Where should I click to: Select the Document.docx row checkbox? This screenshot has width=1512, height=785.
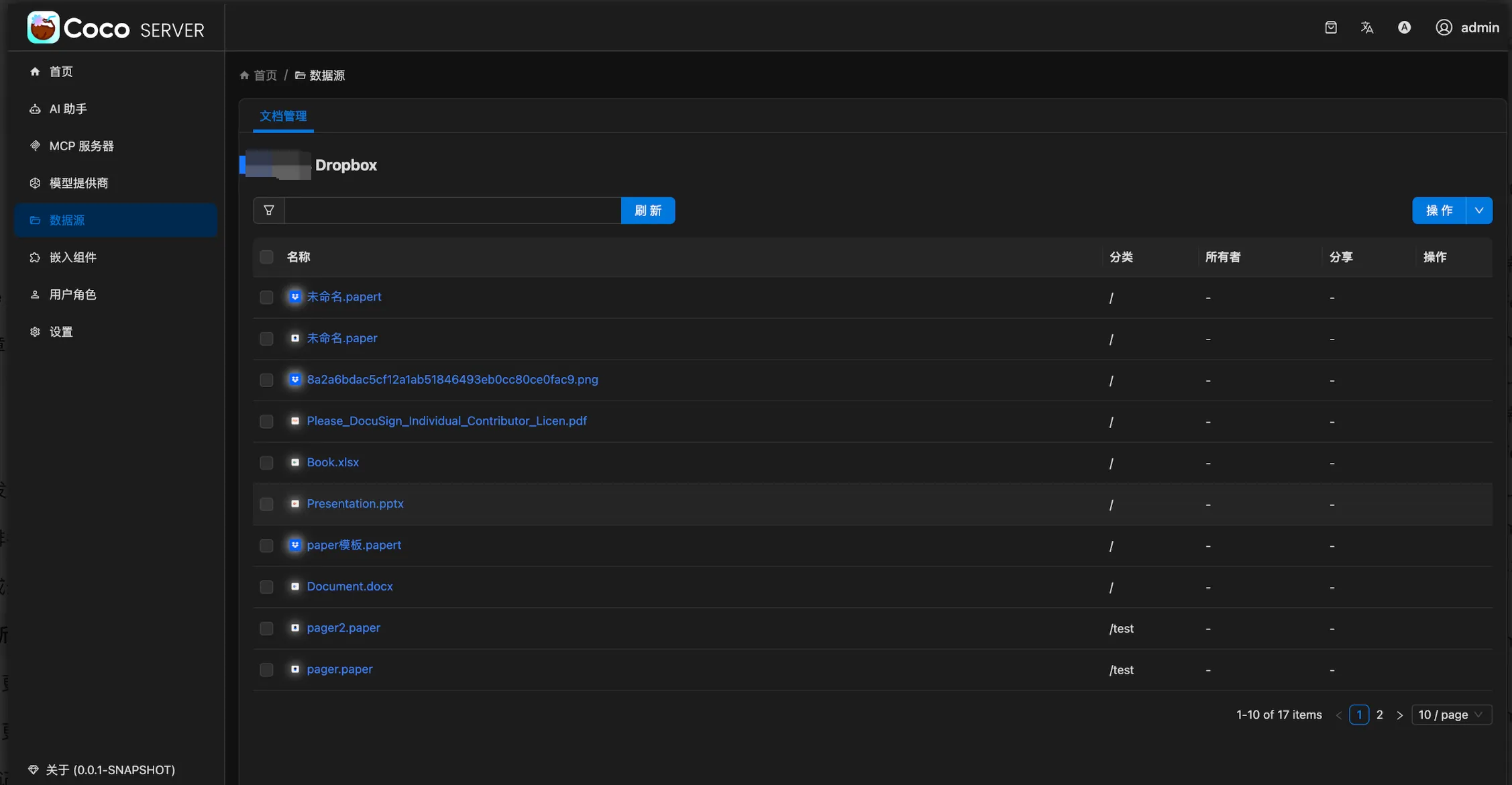pos(266,587)
